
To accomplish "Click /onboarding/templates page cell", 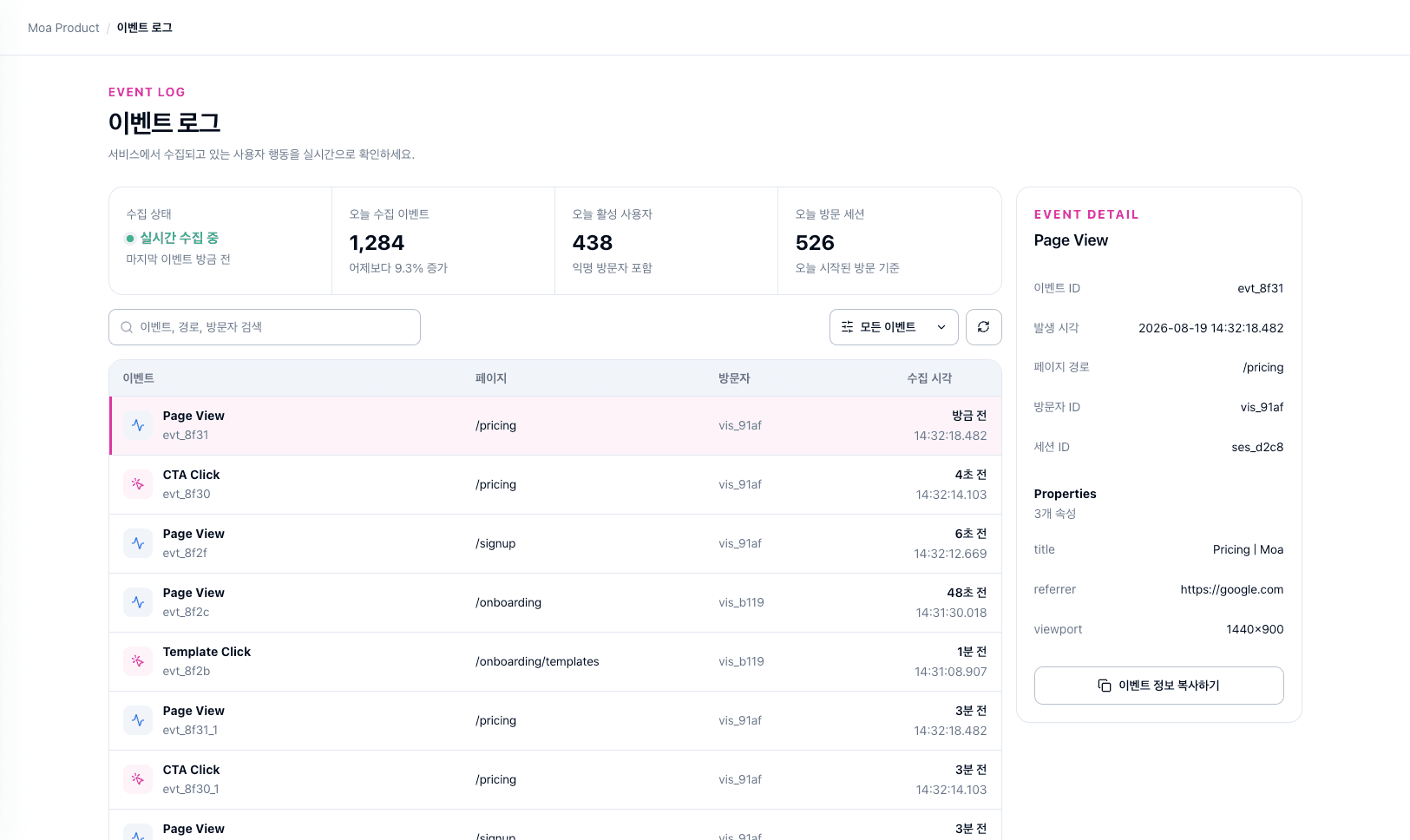I will click(537, 661).
